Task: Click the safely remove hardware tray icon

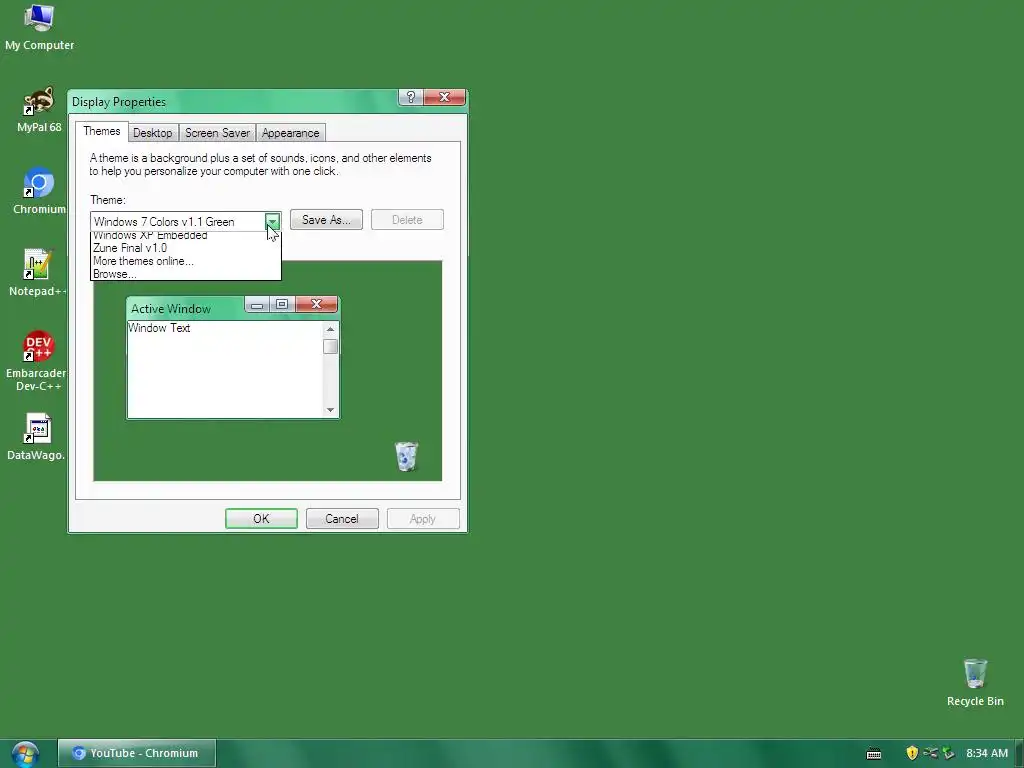Action: 948,753
